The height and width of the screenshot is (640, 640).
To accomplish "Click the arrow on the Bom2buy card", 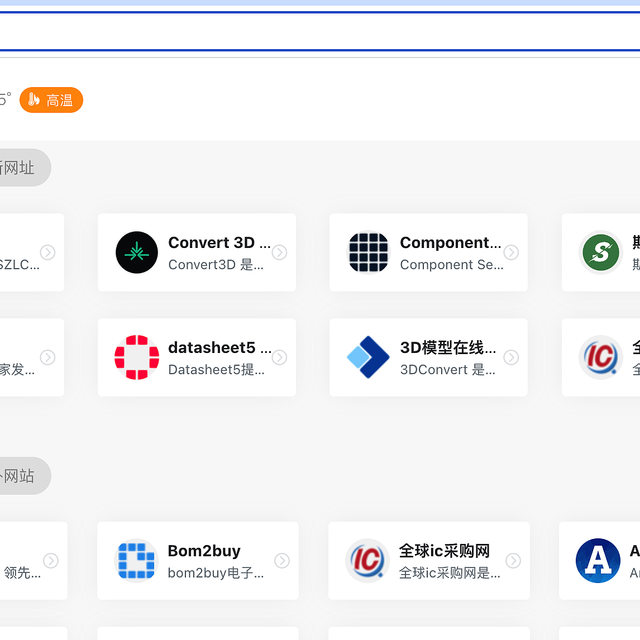I will 282,561.
